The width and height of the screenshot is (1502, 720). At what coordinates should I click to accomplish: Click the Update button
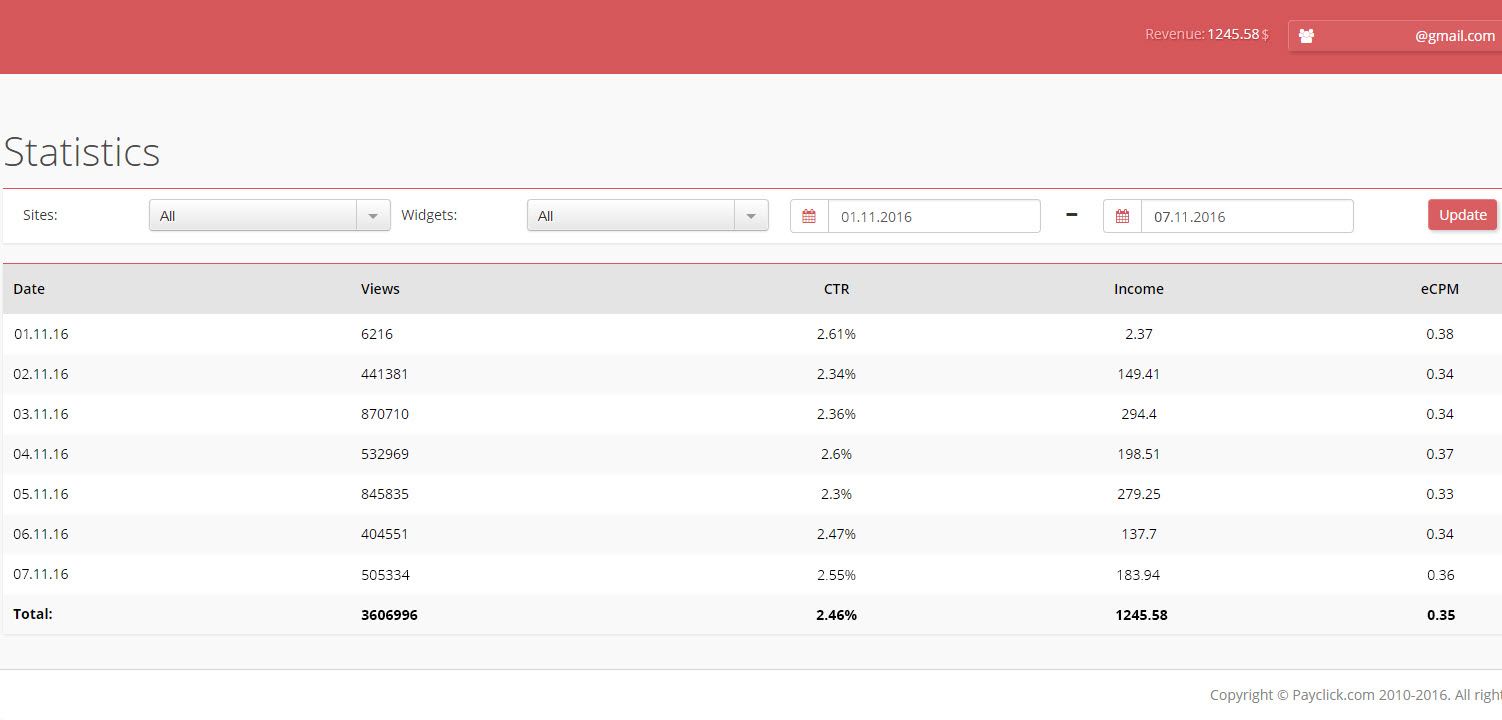1462,215
